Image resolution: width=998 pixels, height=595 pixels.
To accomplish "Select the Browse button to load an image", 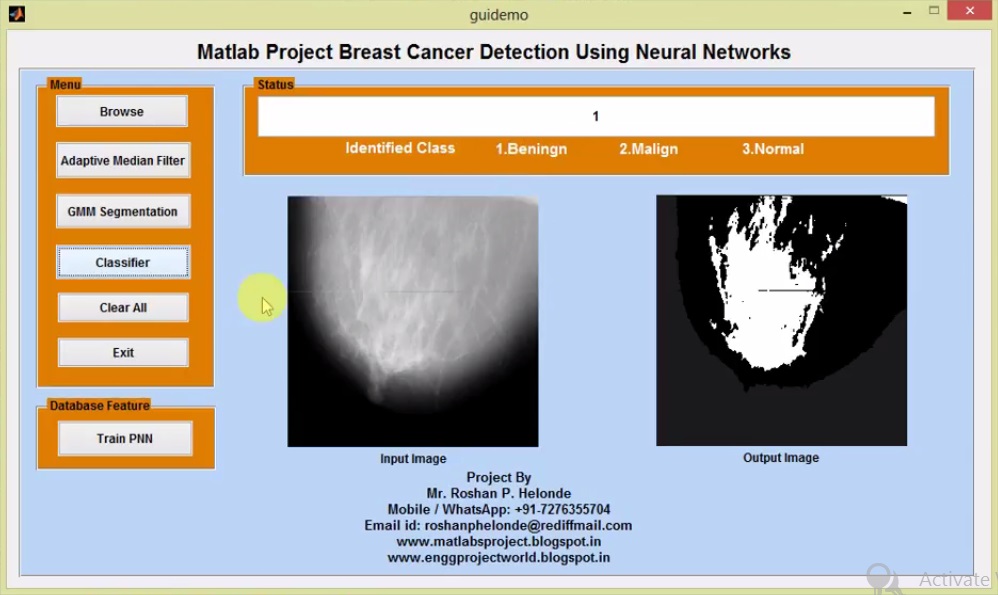I will (x=122, y=111).
